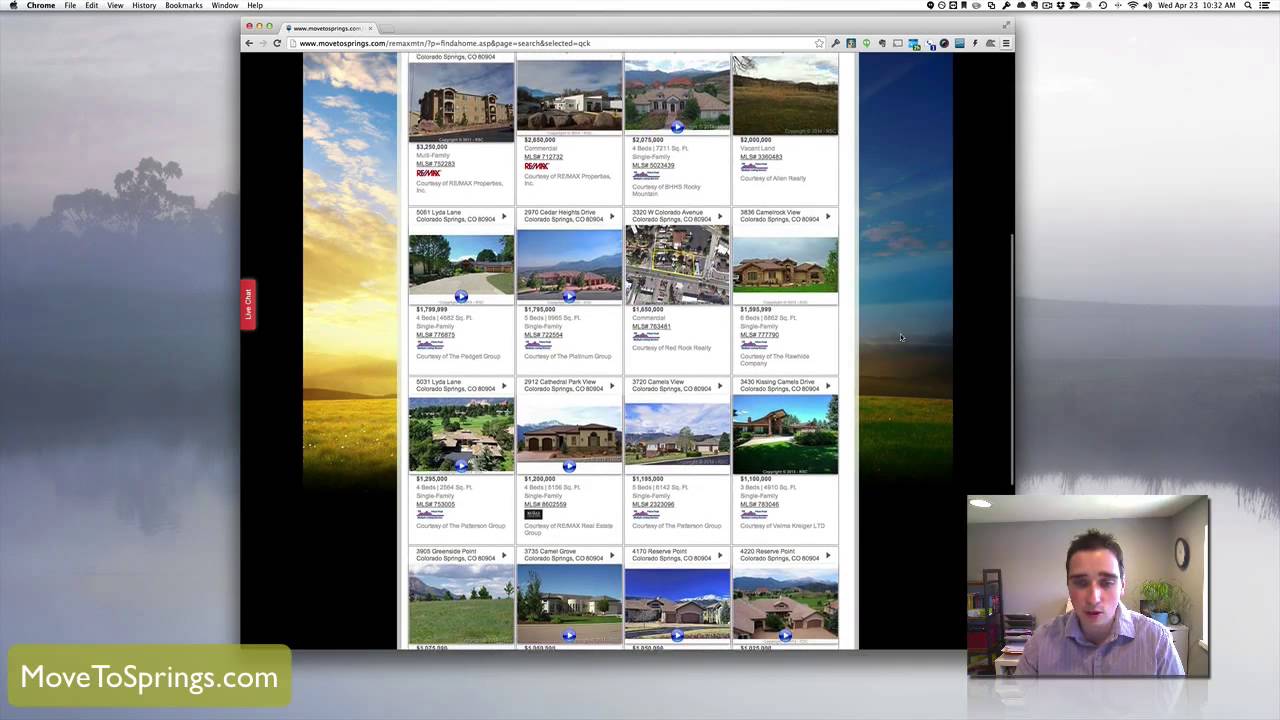Open Spotlight search magnifier in menu bar
Screen dimensions: 1280x720
pyautogui.click(x=1250, y=6)
